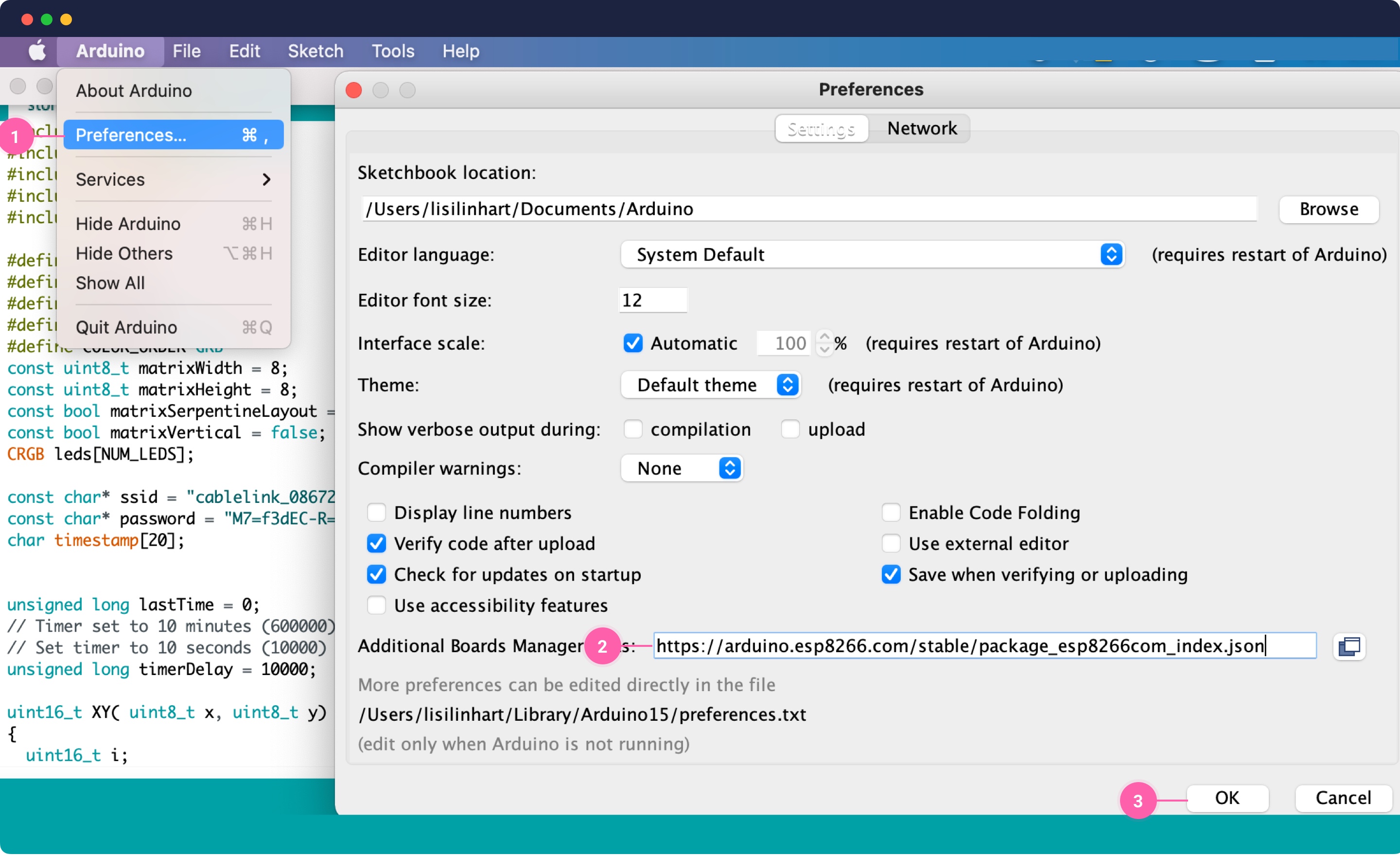This screenshot has height=856, width=1400.
Task: Switch to the Network tab
Action: tap(921, 128)
